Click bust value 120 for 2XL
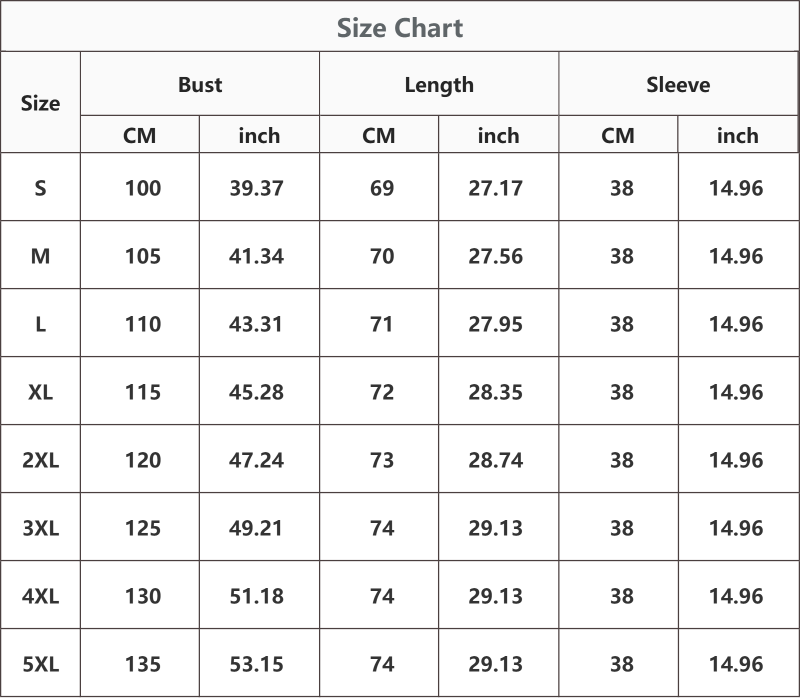Image resolution: width=800 pixels, height=698 pixels. coord(143,460)
